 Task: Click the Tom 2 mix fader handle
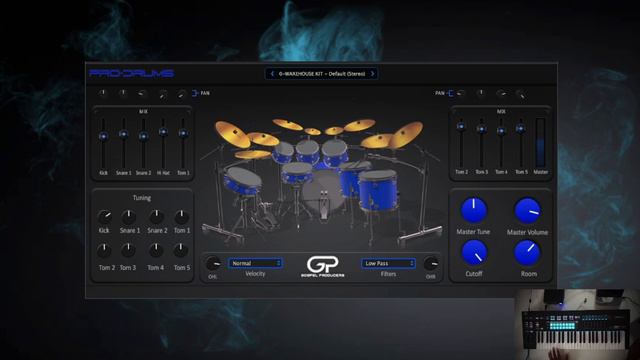pos(461,127)
